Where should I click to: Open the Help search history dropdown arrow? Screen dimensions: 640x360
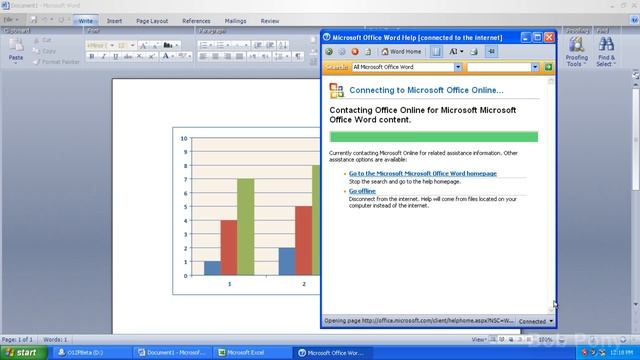pyautogui.click(x=535, y=67)
